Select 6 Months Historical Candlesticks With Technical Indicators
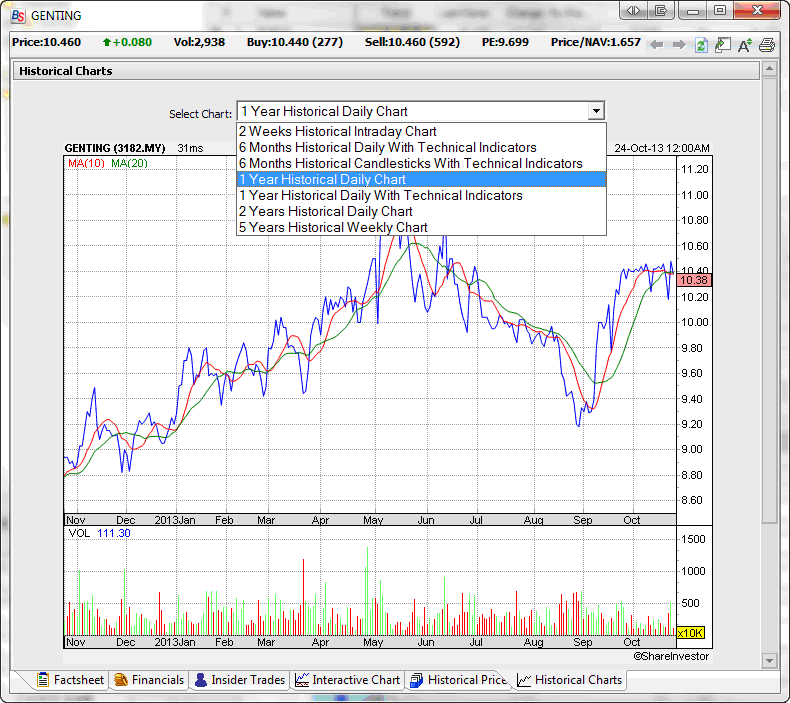The image size is (790, 703). tap(421, 164)
